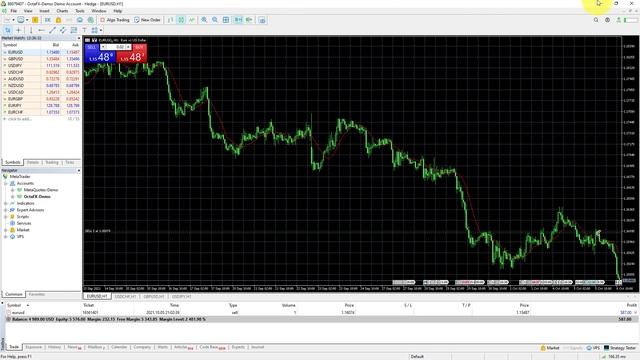This screenshot has width=640, height=360.
Task: Select Services in the Navigator
Action: 24,223
